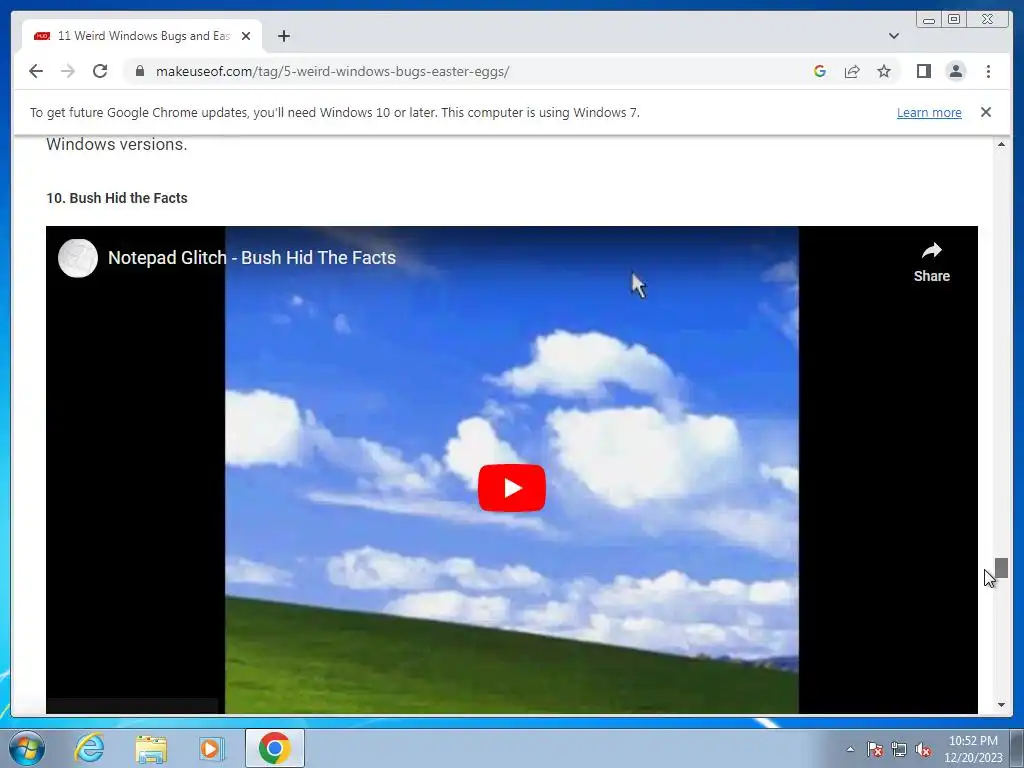Click the Chrome taskbar button

(x=274, y=748)
